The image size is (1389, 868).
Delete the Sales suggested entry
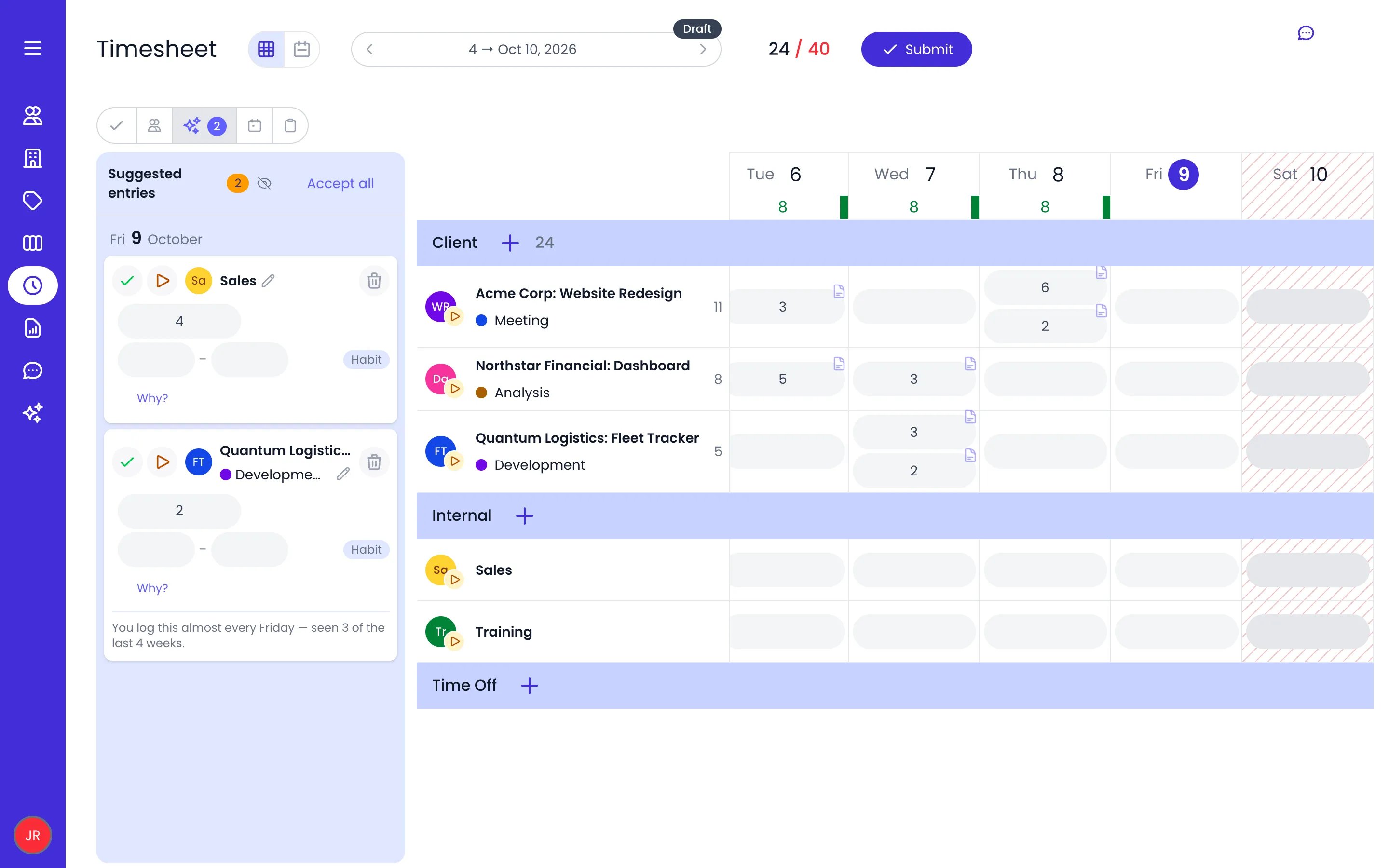tap(374, 281)
